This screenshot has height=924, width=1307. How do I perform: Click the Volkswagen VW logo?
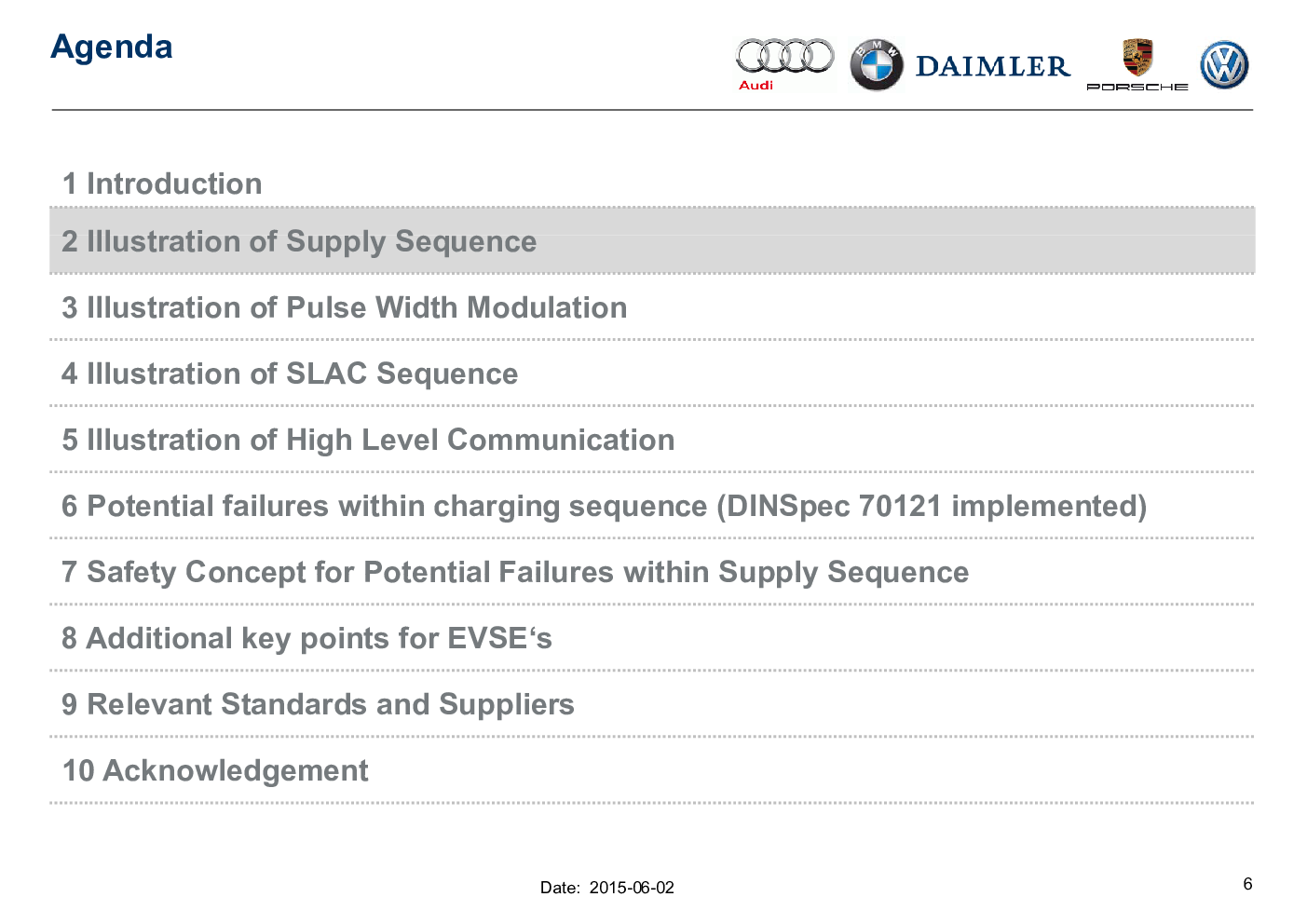[x=1224, y=65]
